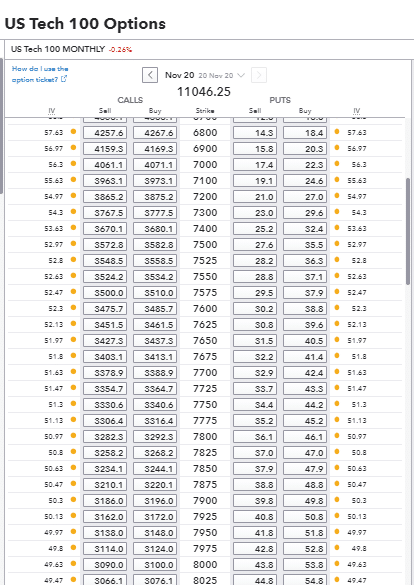Buy the 7400 put at 32.4

(305, 229)
